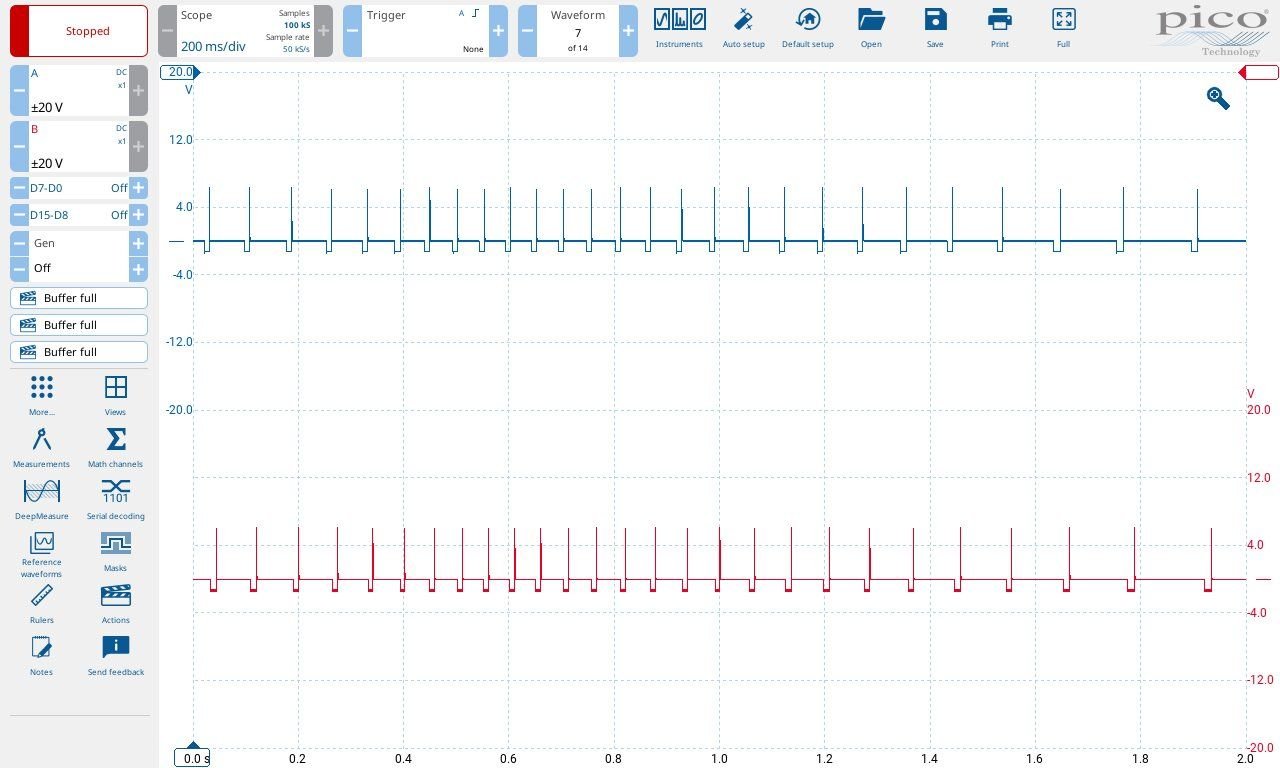Click the zoom magnifier on the graph
The image size is (1280, 768).
point(1218,98)
